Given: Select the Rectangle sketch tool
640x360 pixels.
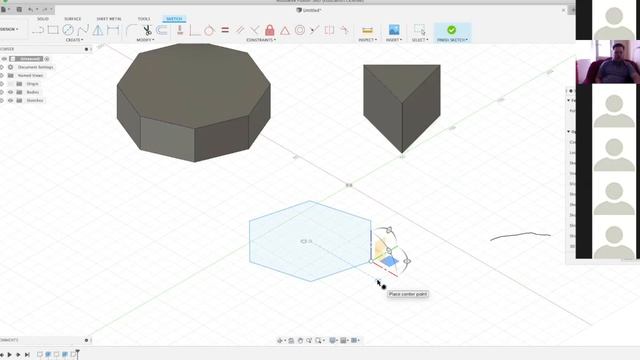Looking at the screenshot, I should click(x=53, y=30).
